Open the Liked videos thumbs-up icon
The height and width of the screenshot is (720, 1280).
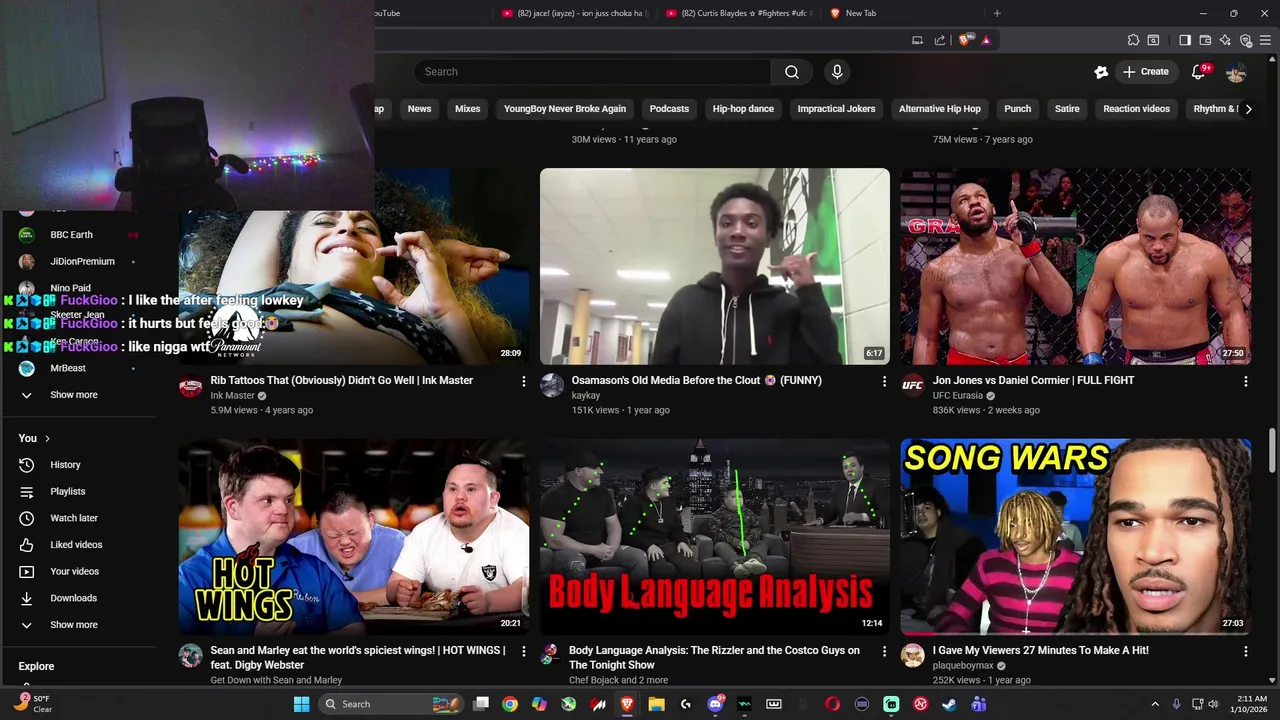pyautogui.click(x=27, y=545)
